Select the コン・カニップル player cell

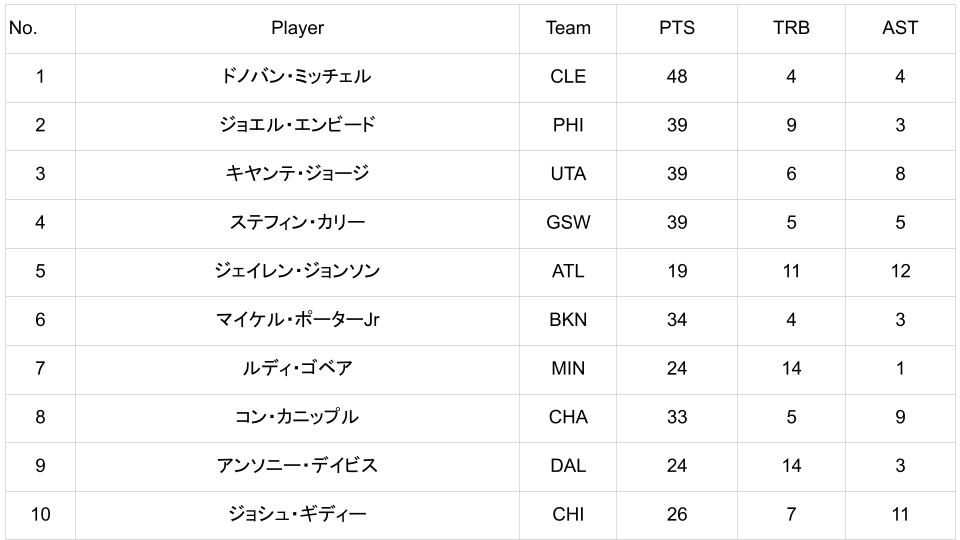point(297,417)
